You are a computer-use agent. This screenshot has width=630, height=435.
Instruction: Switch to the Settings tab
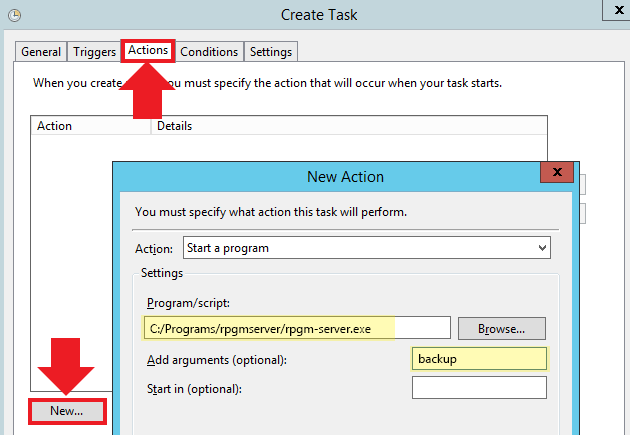pyautogui.click(x=271, y=52)
